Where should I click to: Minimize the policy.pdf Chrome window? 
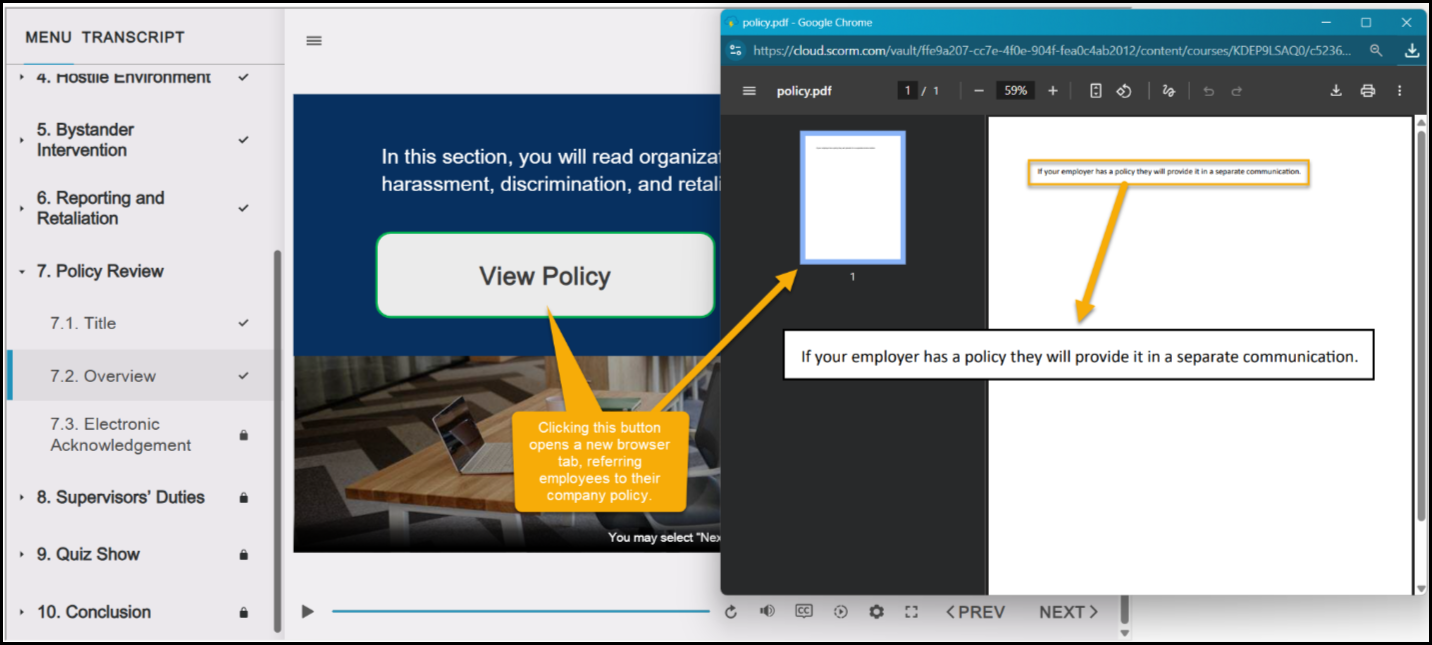coord(1328,22)
